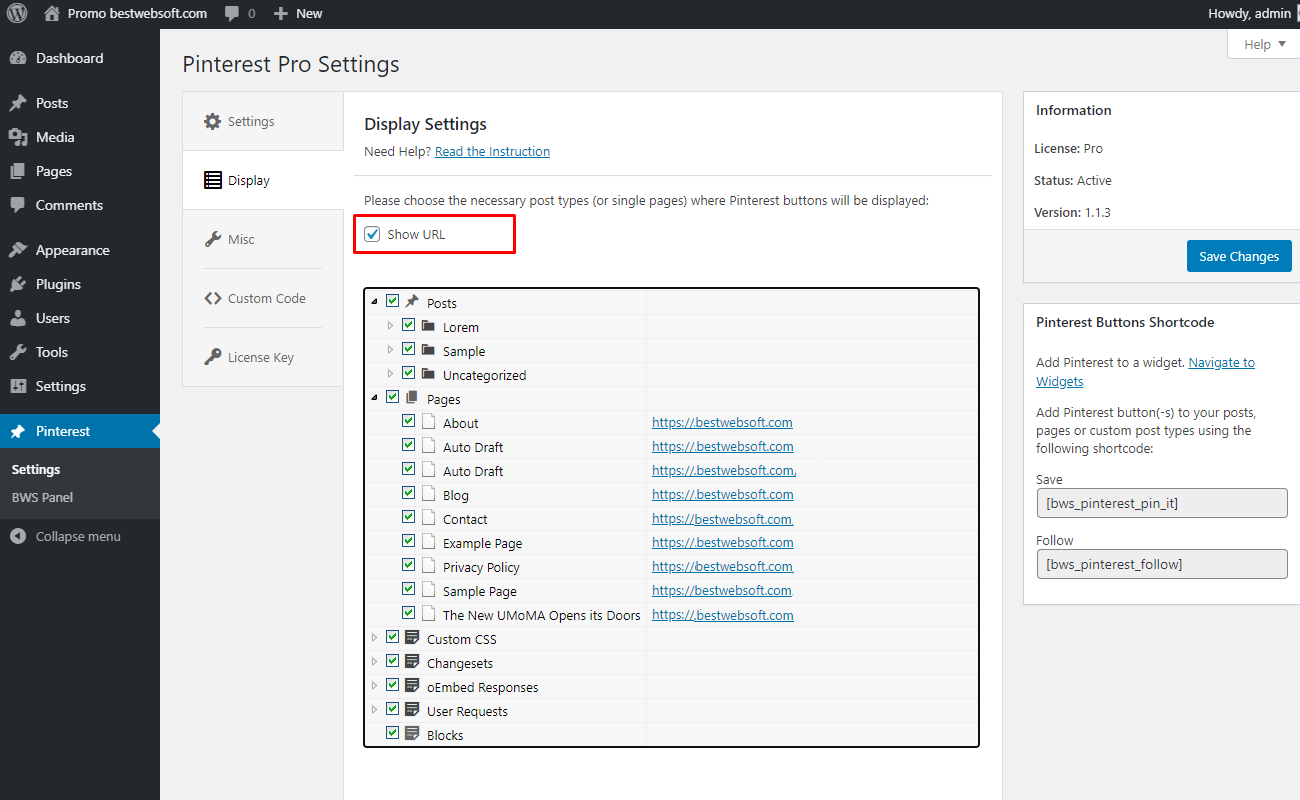1300x800 pixels.
Task: Expand the Changesets tree node
Action: point(375,662)
